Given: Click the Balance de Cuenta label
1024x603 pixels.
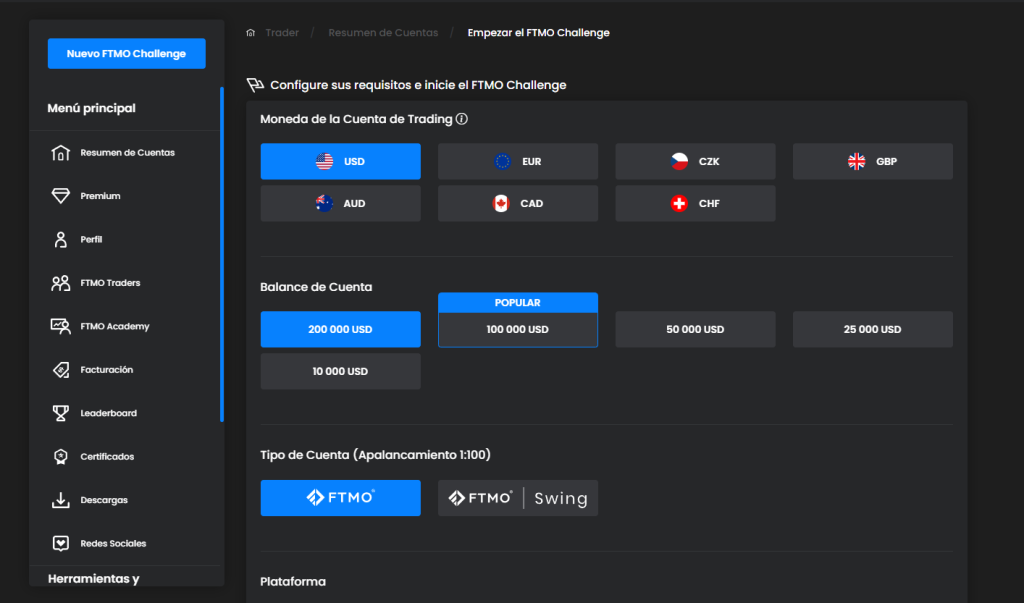Looking at the screenshot, I should pos(316,287).
